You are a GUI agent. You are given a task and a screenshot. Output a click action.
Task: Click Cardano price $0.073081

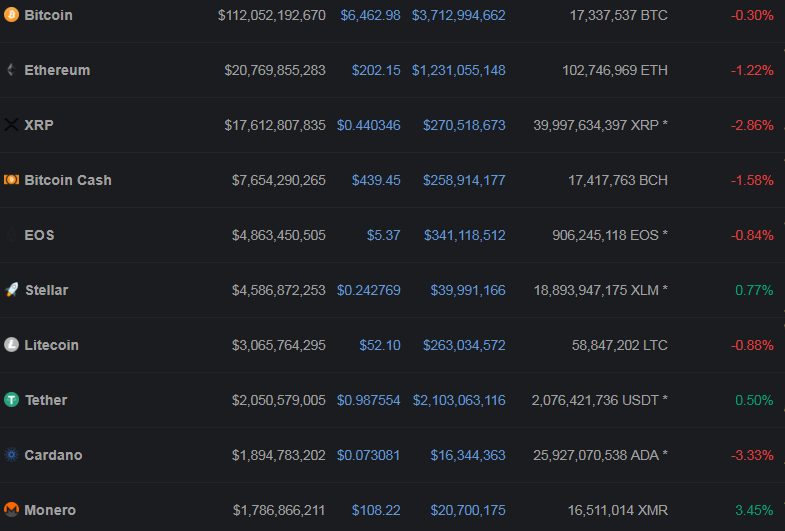368,456
